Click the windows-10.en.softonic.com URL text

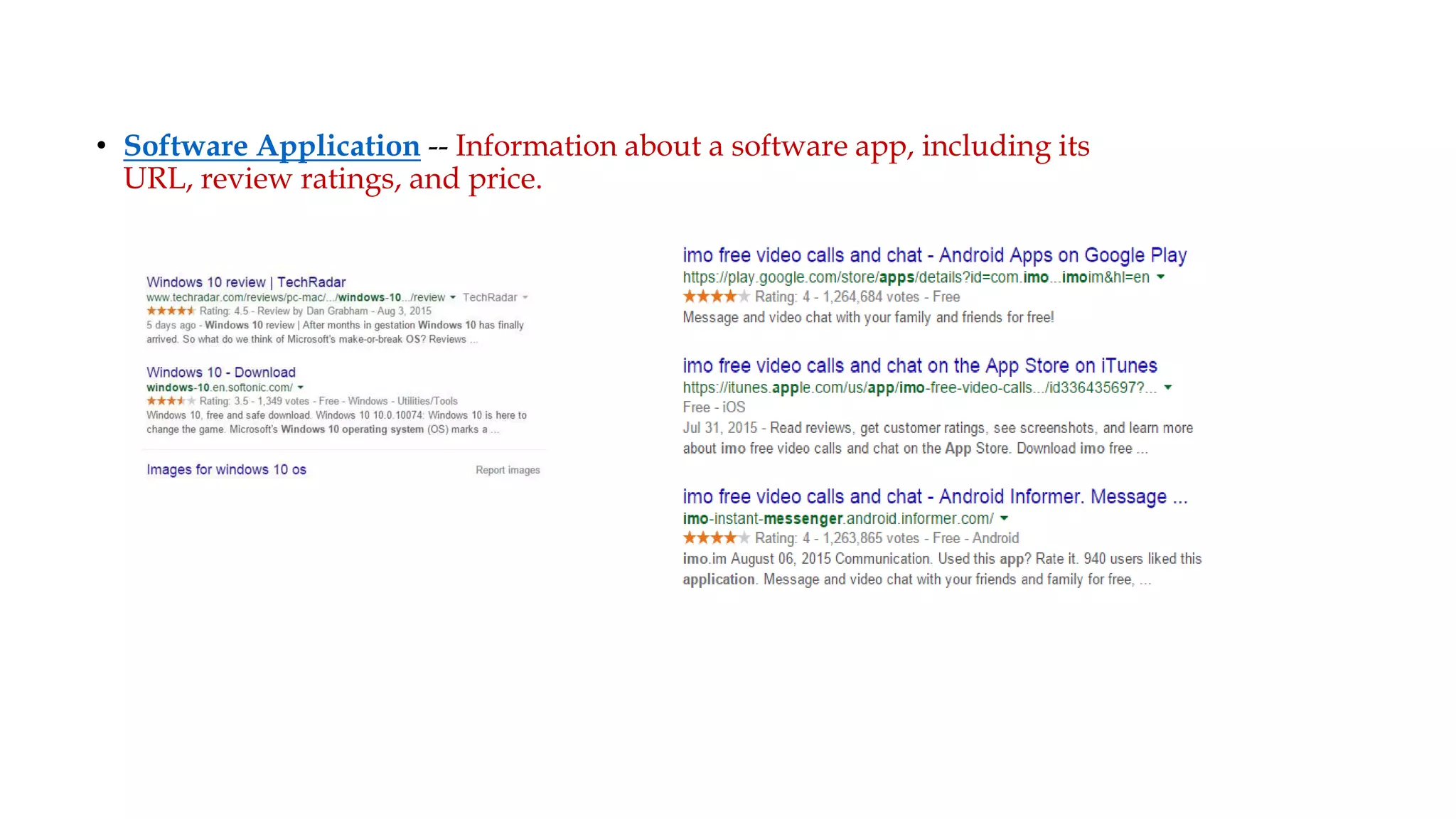[220, 388]
